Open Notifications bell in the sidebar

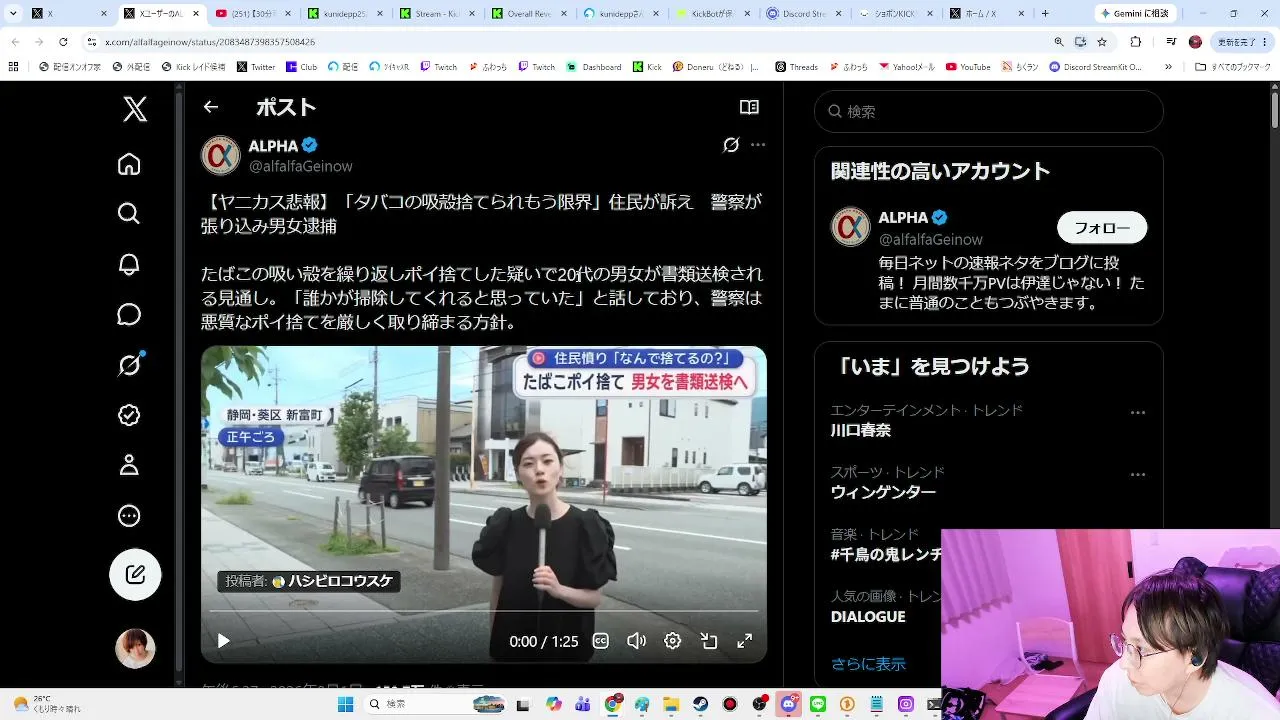(x=129, y=264)
